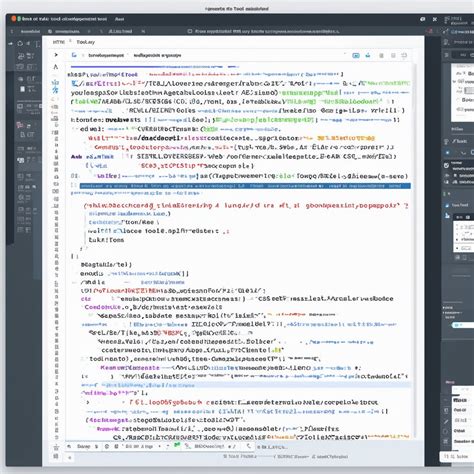The height and width of the screenshot is (474, 474).
Task: Click the blue file icon in the breadcrumb row
Action: pos(74,55)
